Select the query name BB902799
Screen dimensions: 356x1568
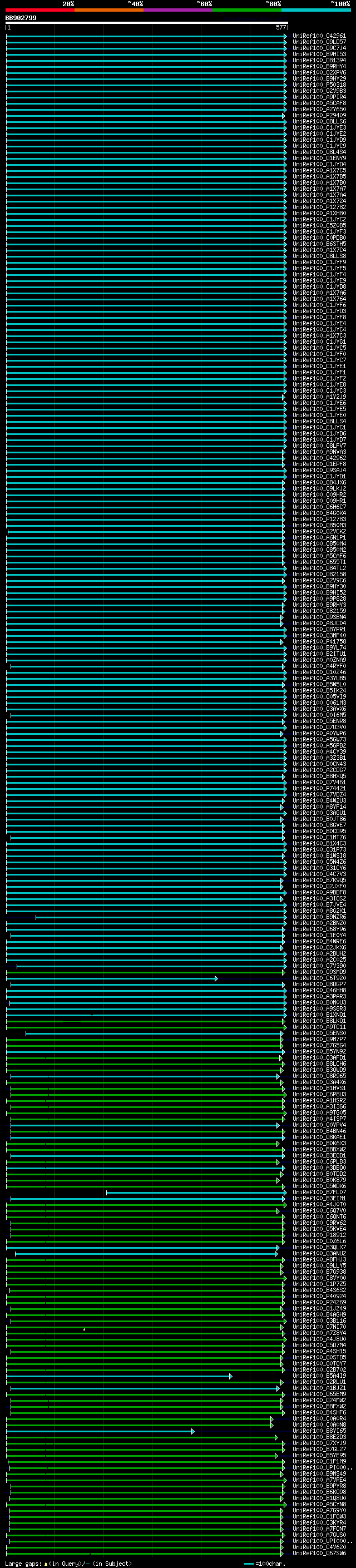21,18
